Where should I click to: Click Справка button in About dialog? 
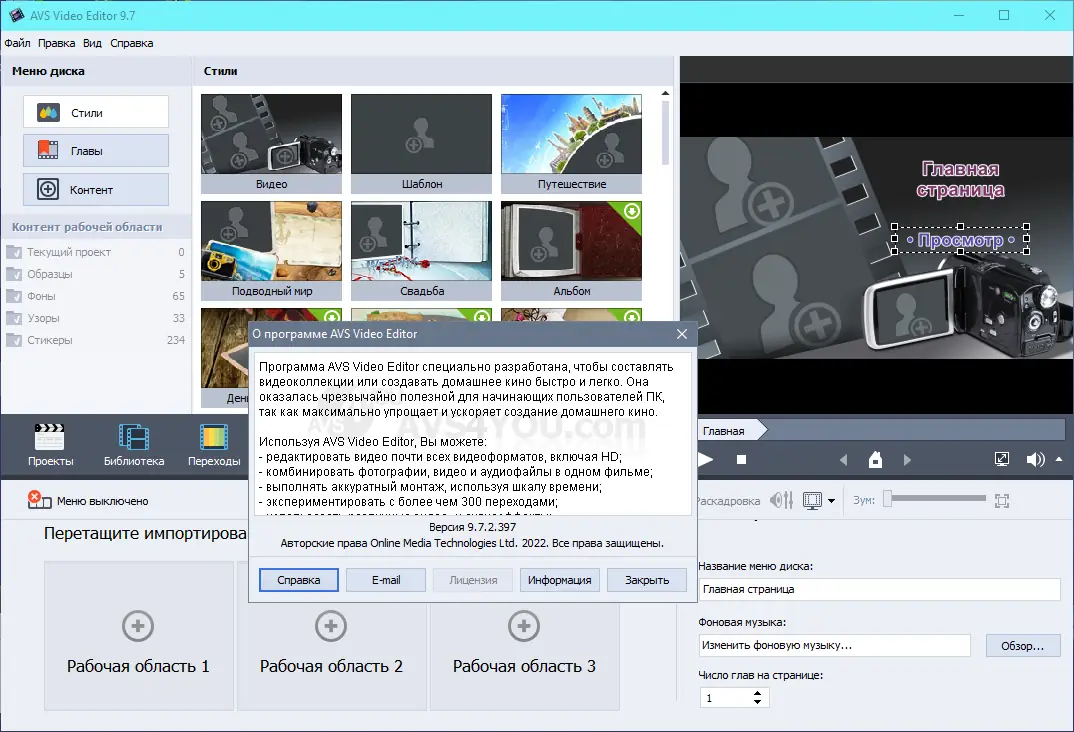point(299,580)
